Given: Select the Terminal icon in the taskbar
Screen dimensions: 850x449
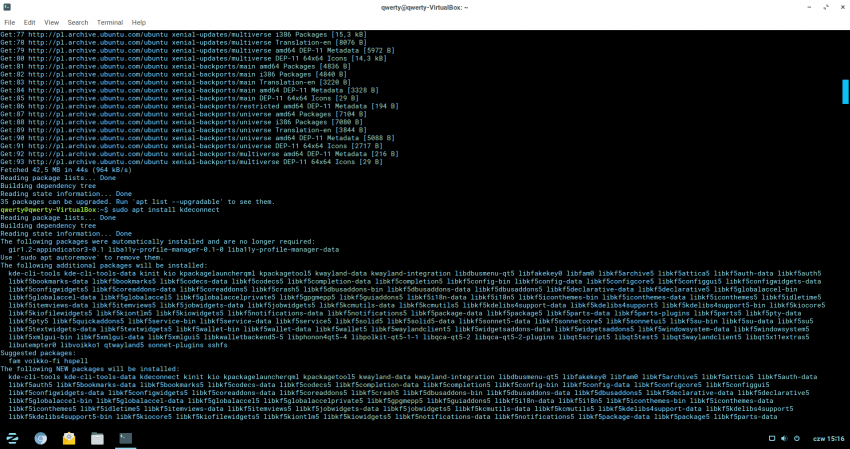Looking at the screenshot, I should click(x=125, y=439).
